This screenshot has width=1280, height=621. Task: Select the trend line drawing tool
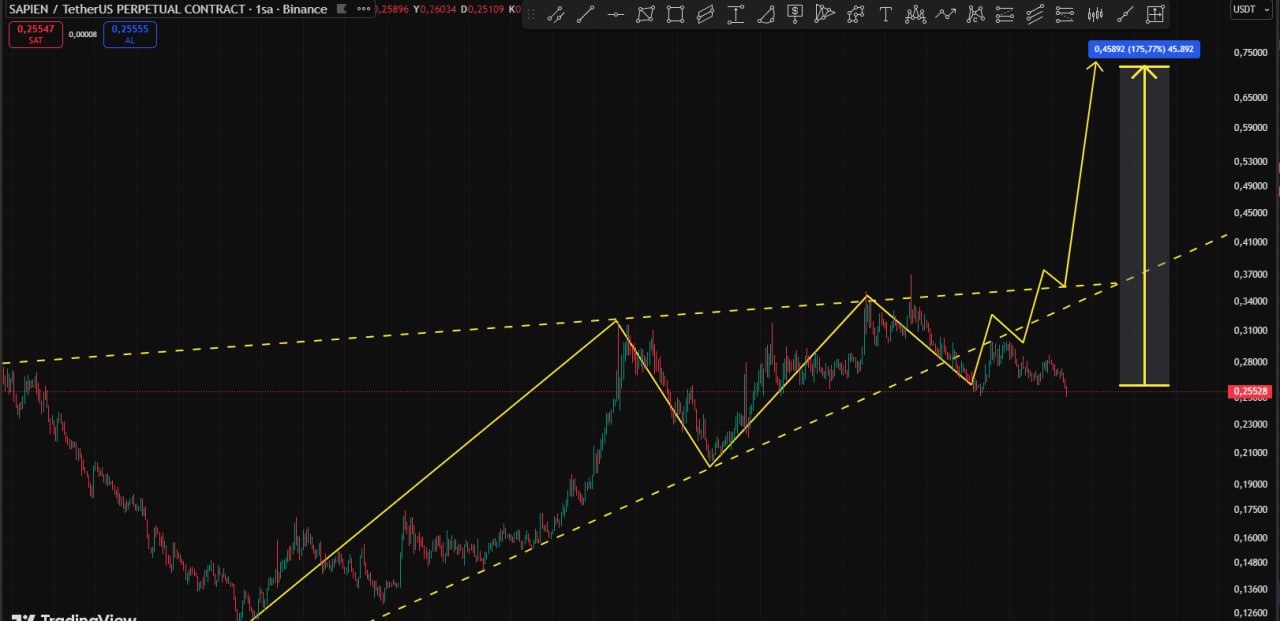point(586,14)
